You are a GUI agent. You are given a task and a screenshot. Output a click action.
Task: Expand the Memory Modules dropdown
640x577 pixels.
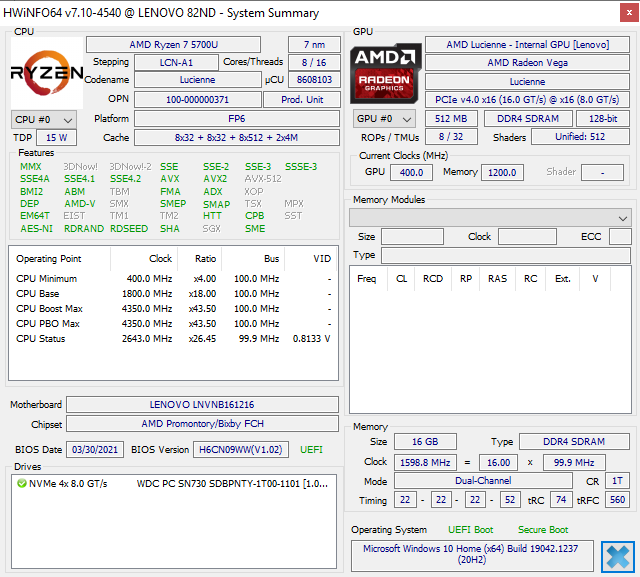point(490,218)
